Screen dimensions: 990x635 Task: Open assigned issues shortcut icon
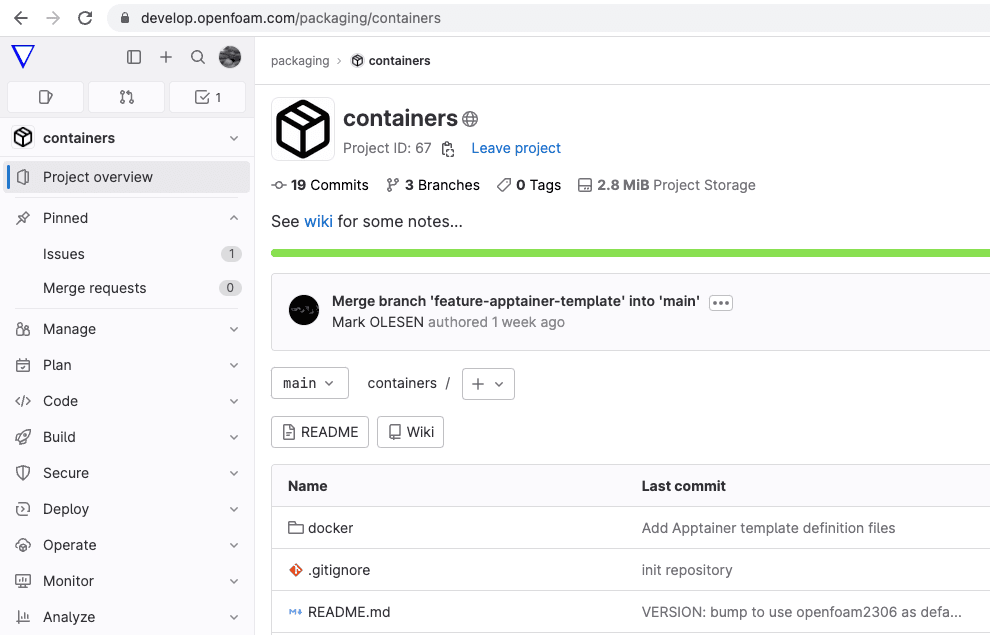[x=45, y=97]
